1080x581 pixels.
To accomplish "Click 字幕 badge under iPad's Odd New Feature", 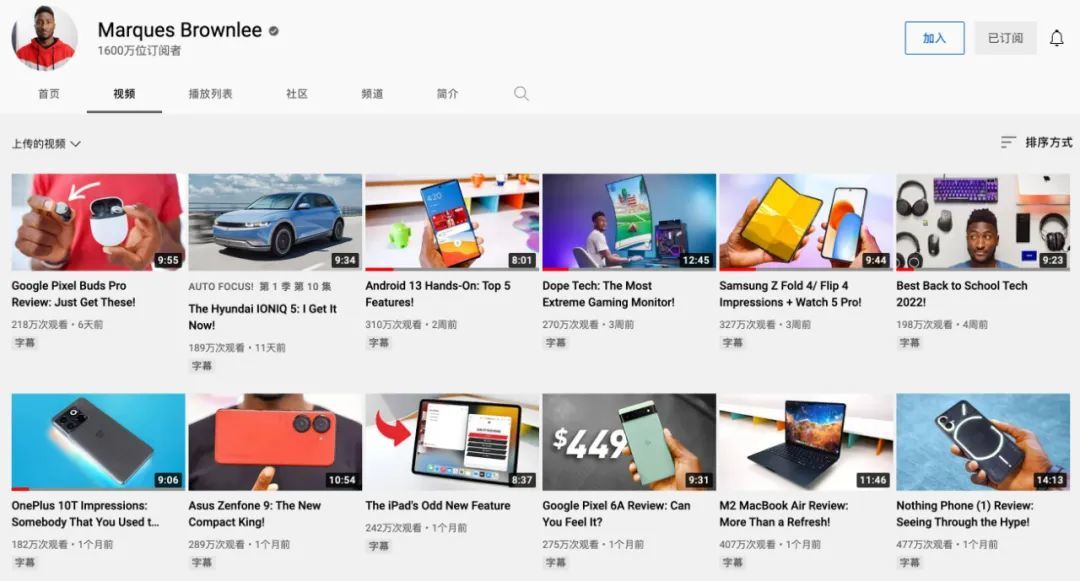I will click(379, 546).
